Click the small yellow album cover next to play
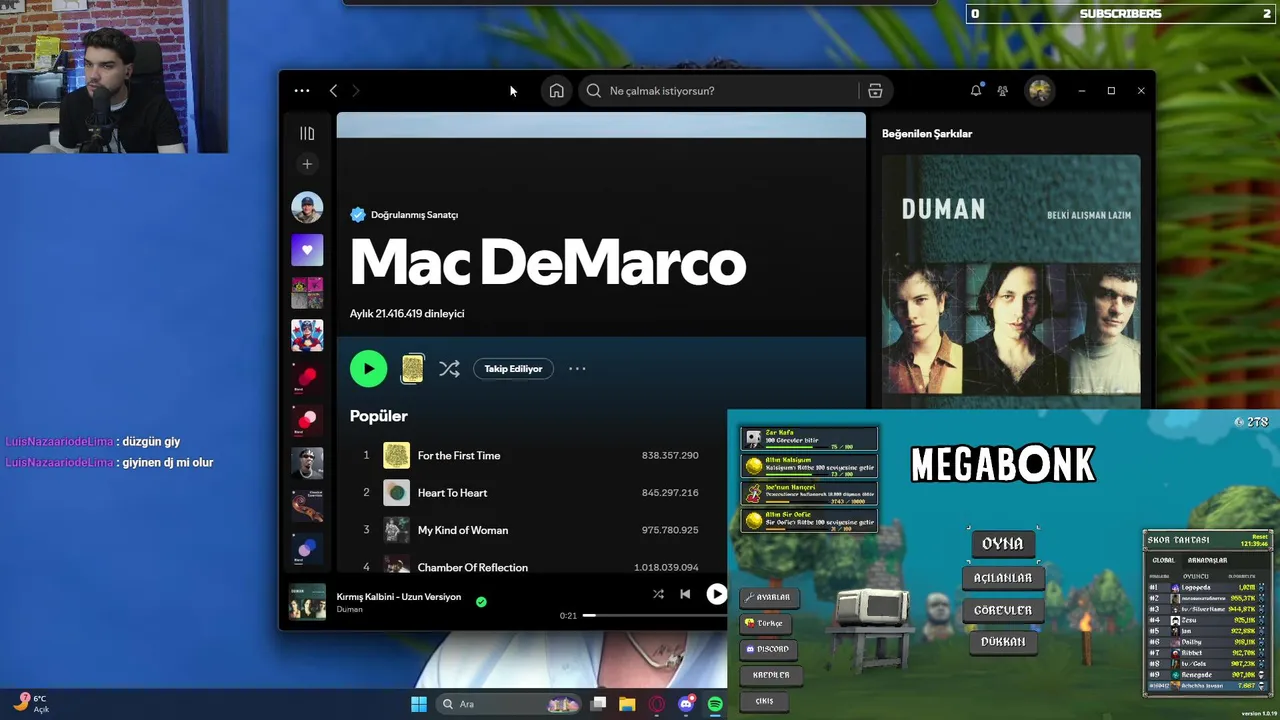The image size is (1280, 720). (x=412, y=369)
